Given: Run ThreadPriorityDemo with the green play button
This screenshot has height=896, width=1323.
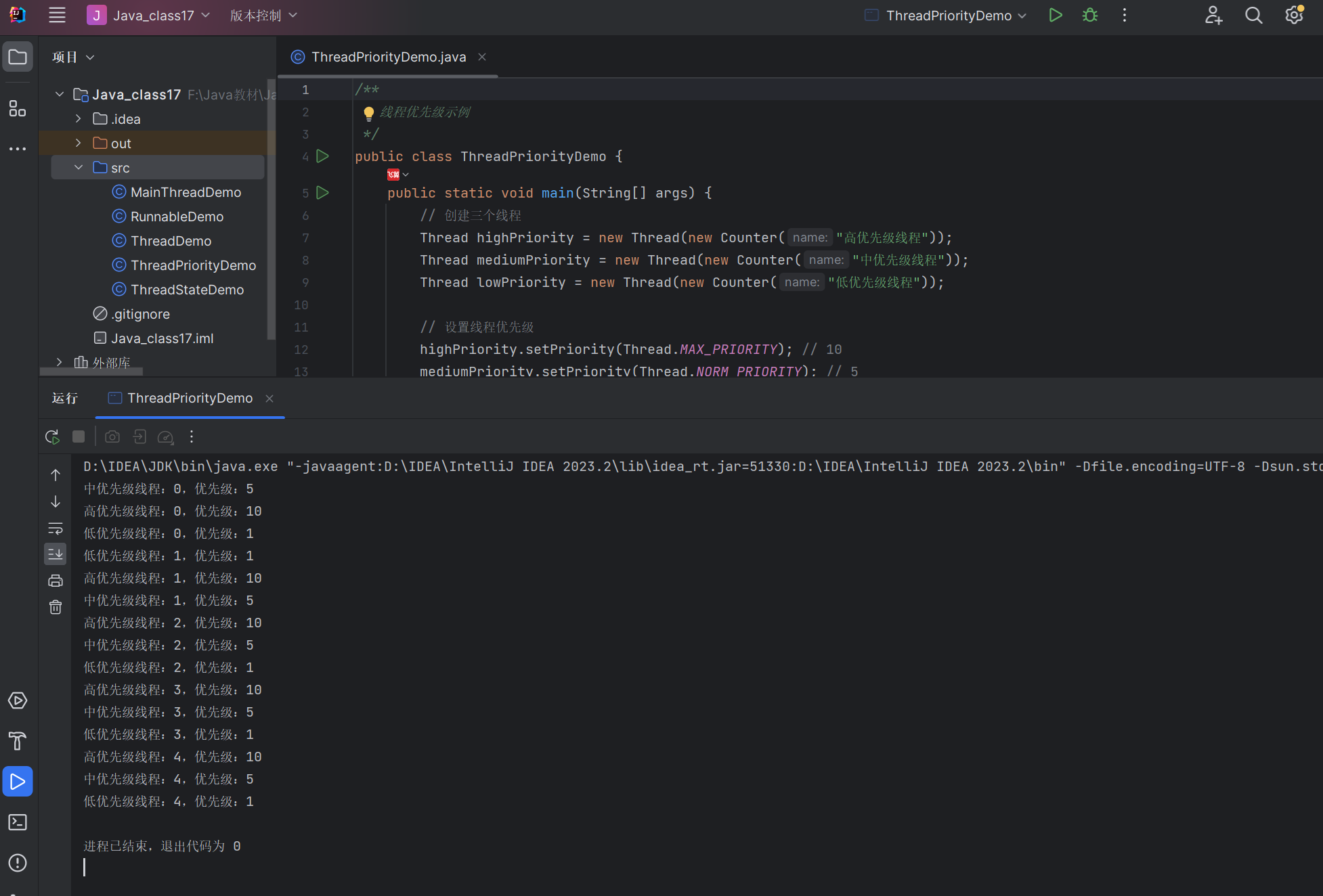Looking at the screenshot, I should pos(1055,15).
